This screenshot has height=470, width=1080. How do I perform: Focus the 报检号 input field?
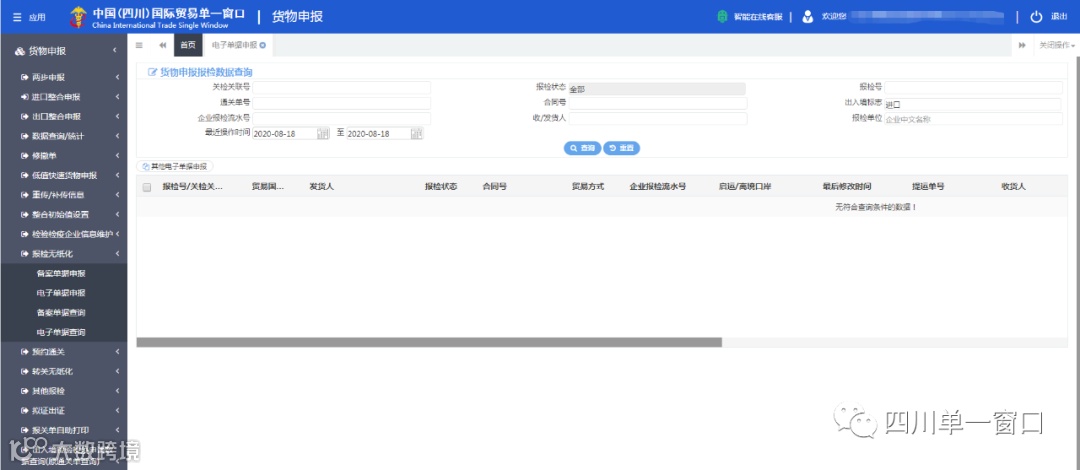pos(973,88)
